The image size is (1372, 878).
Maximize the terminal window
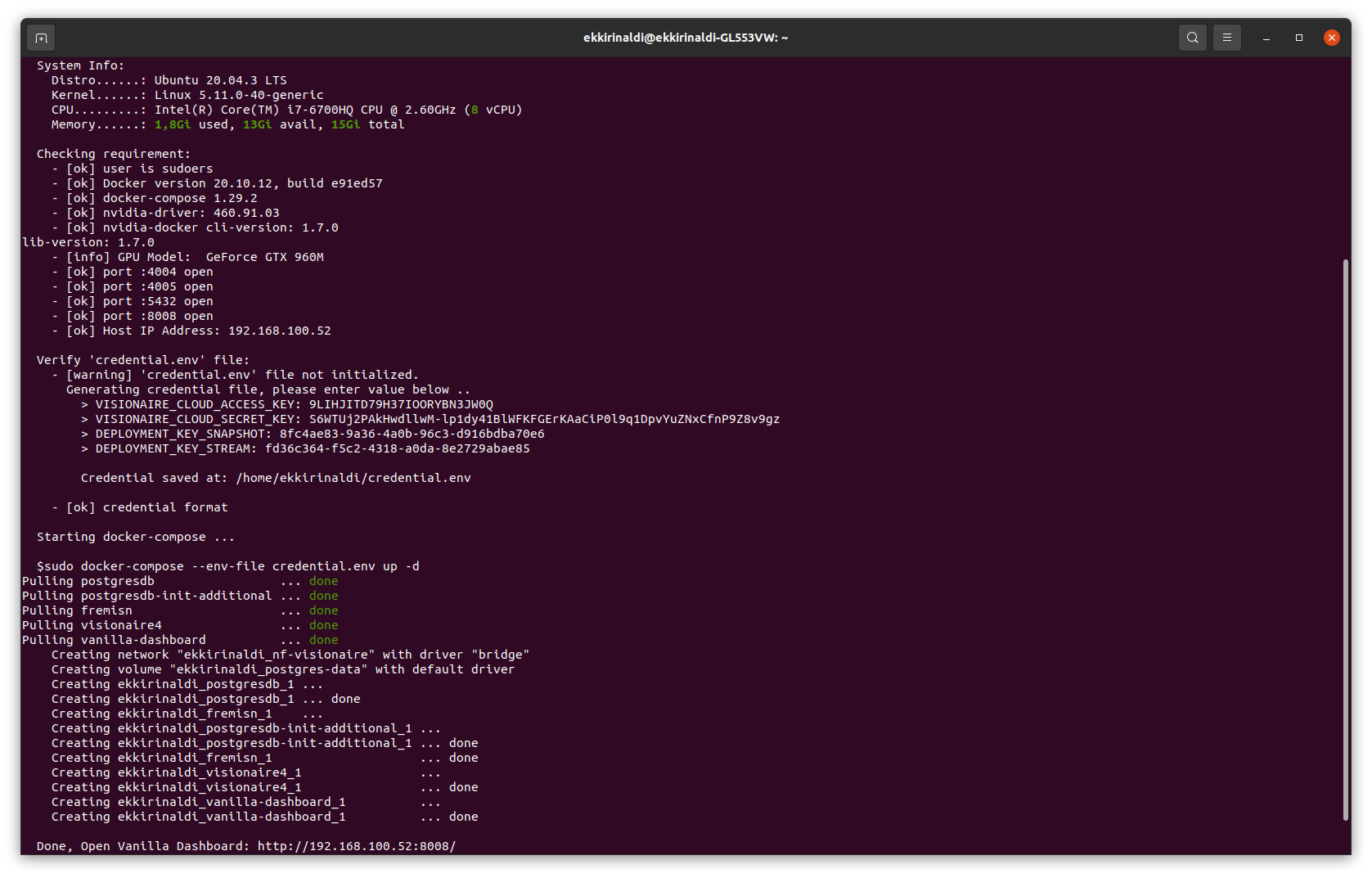1298,38
